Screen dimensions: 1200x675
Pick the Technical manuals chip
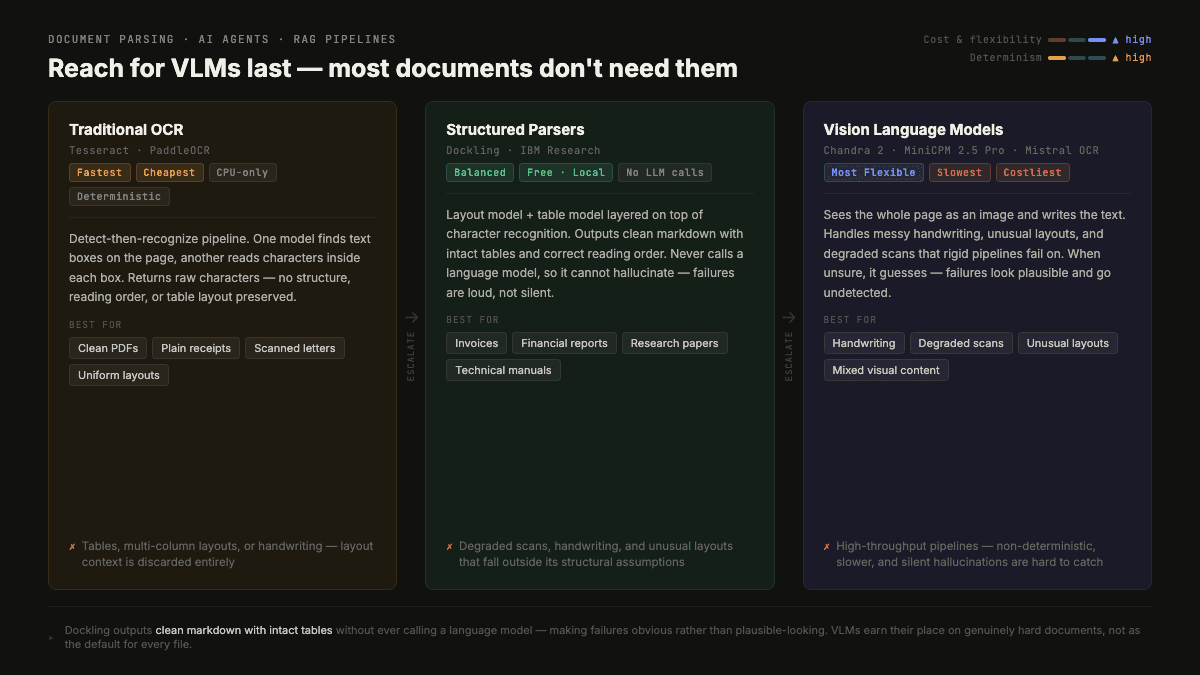pos(504,370)
